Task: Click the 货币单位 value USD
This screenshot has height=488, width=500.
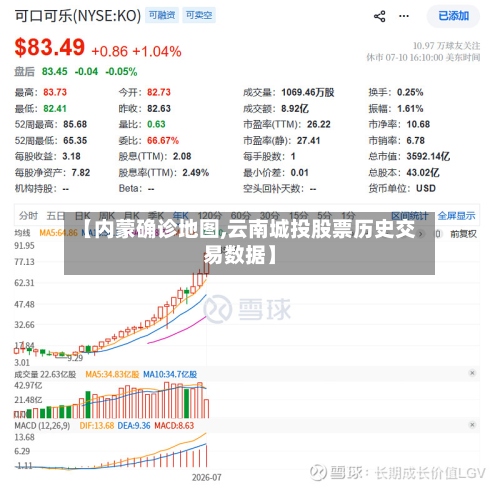Action: (x=426, y=189)
